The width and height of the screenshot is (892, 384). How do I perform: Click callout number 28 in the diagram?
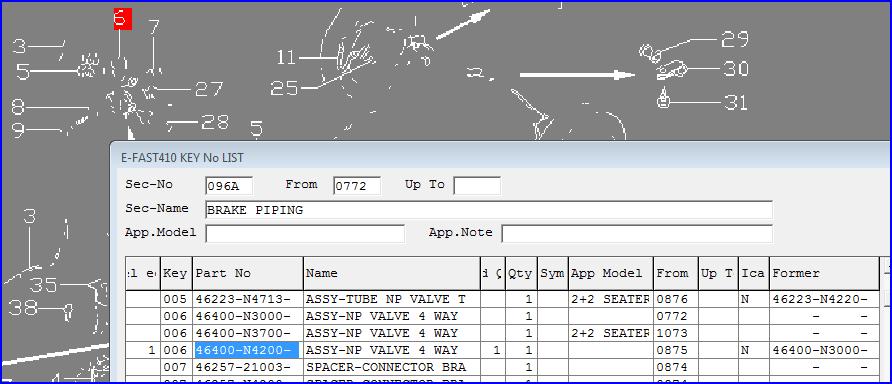215,122
